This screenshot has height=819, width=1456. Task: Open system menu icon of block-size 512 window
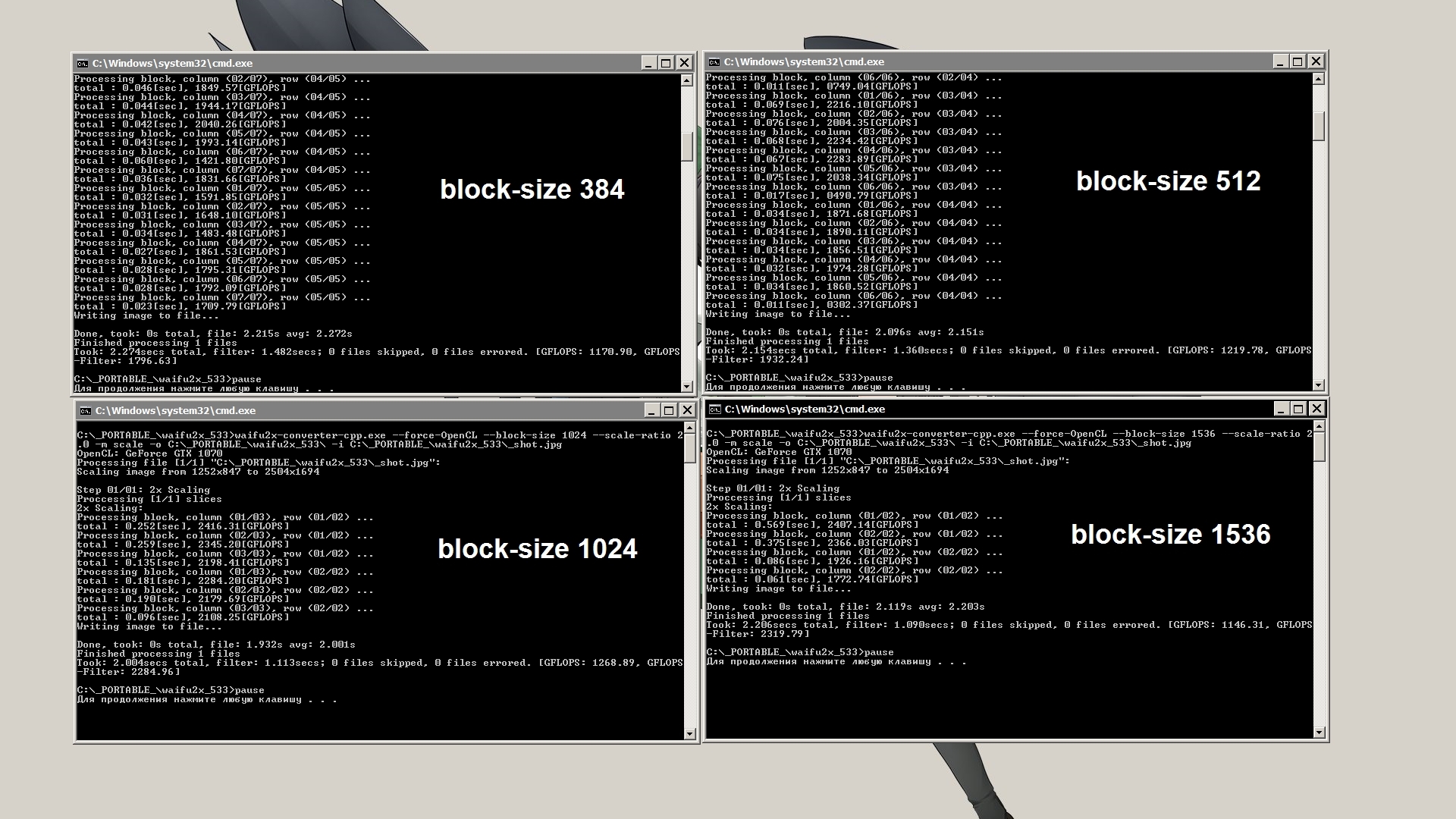714,62
